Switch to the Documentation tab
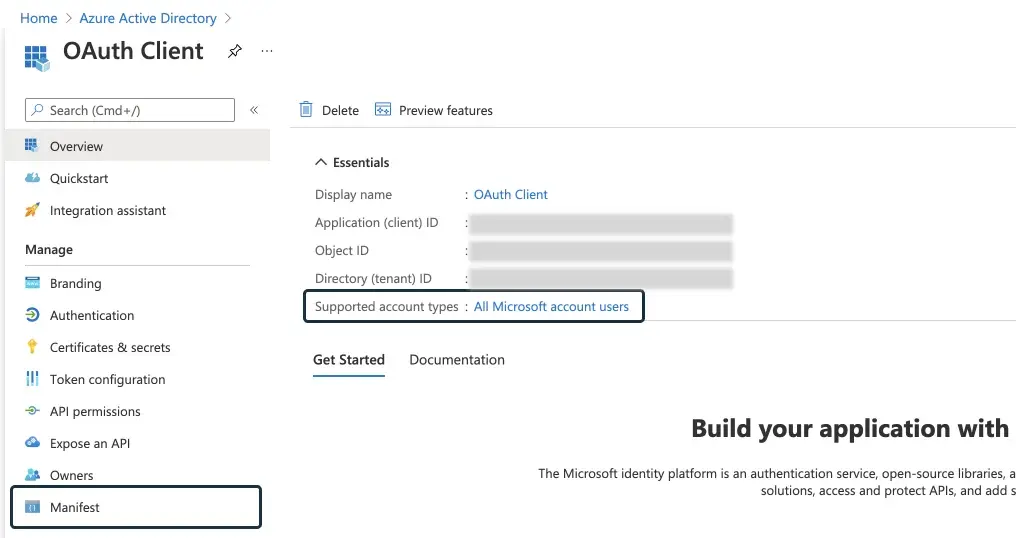The width and height of the screenshot is (1016, 538). point(457,360)
